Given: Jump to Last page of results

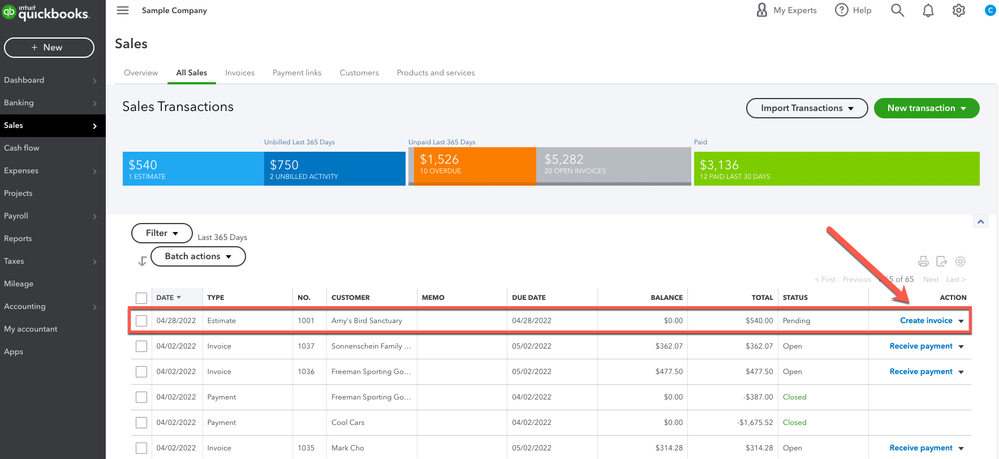Looking at the screenshot, I should point(956,279).
